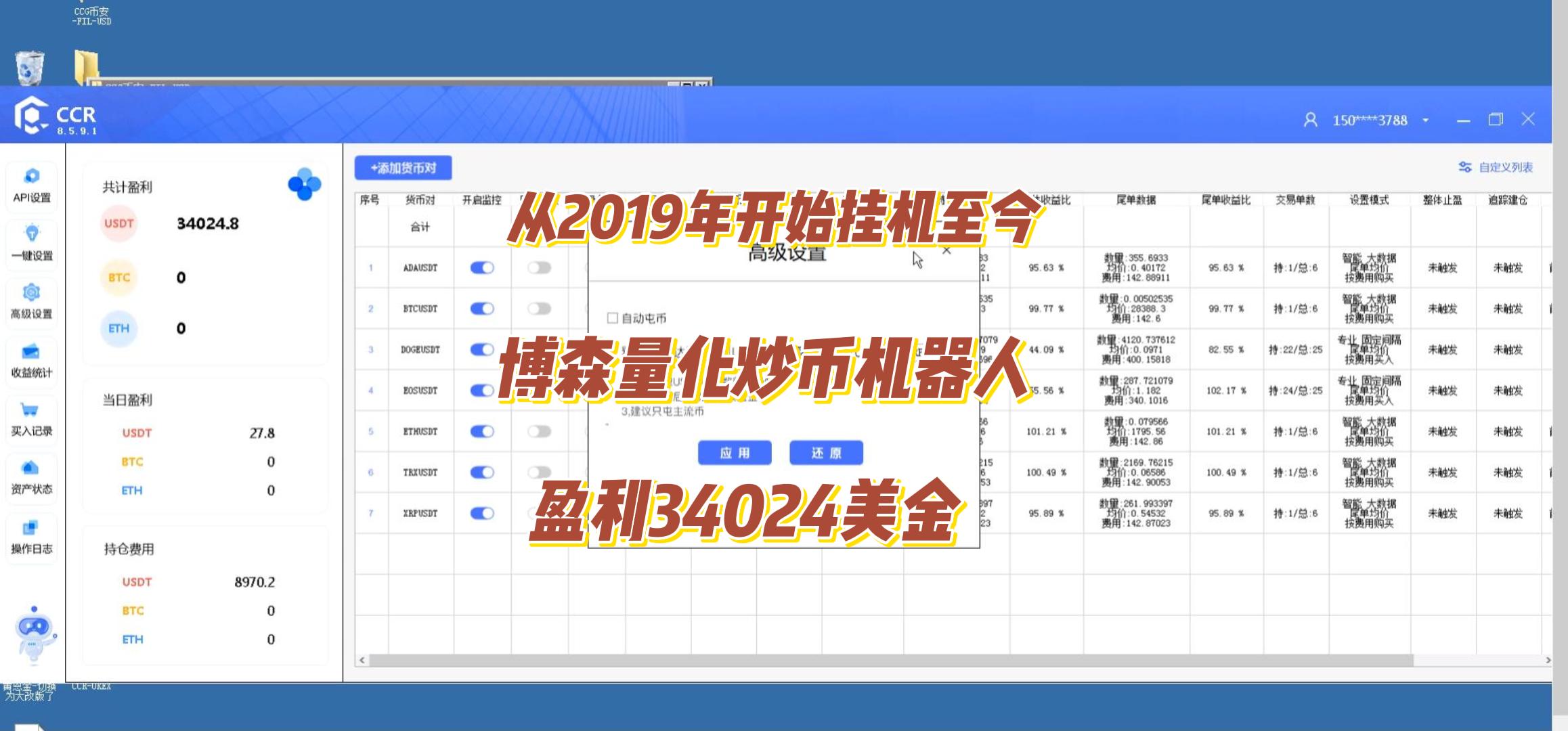Screen dimensions: 1568x731
Task: Click 持:22/总:25 cell in DOGEUSDT row
Action: pyautogui.click(x=1295, y=350)
